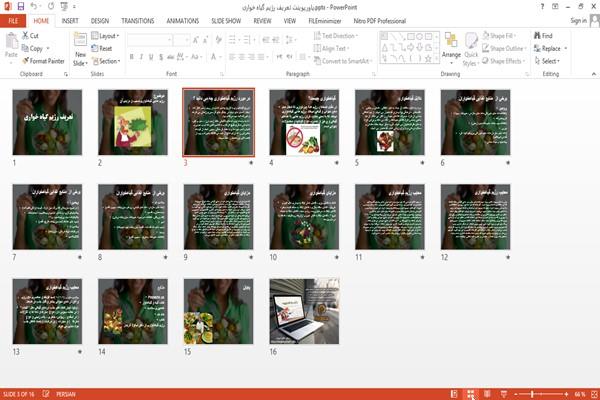Viewport: 600px width, 400px height.
Task: Click the spell check icon in status bar
Action: pyautogui.click(x=46, y=394)
